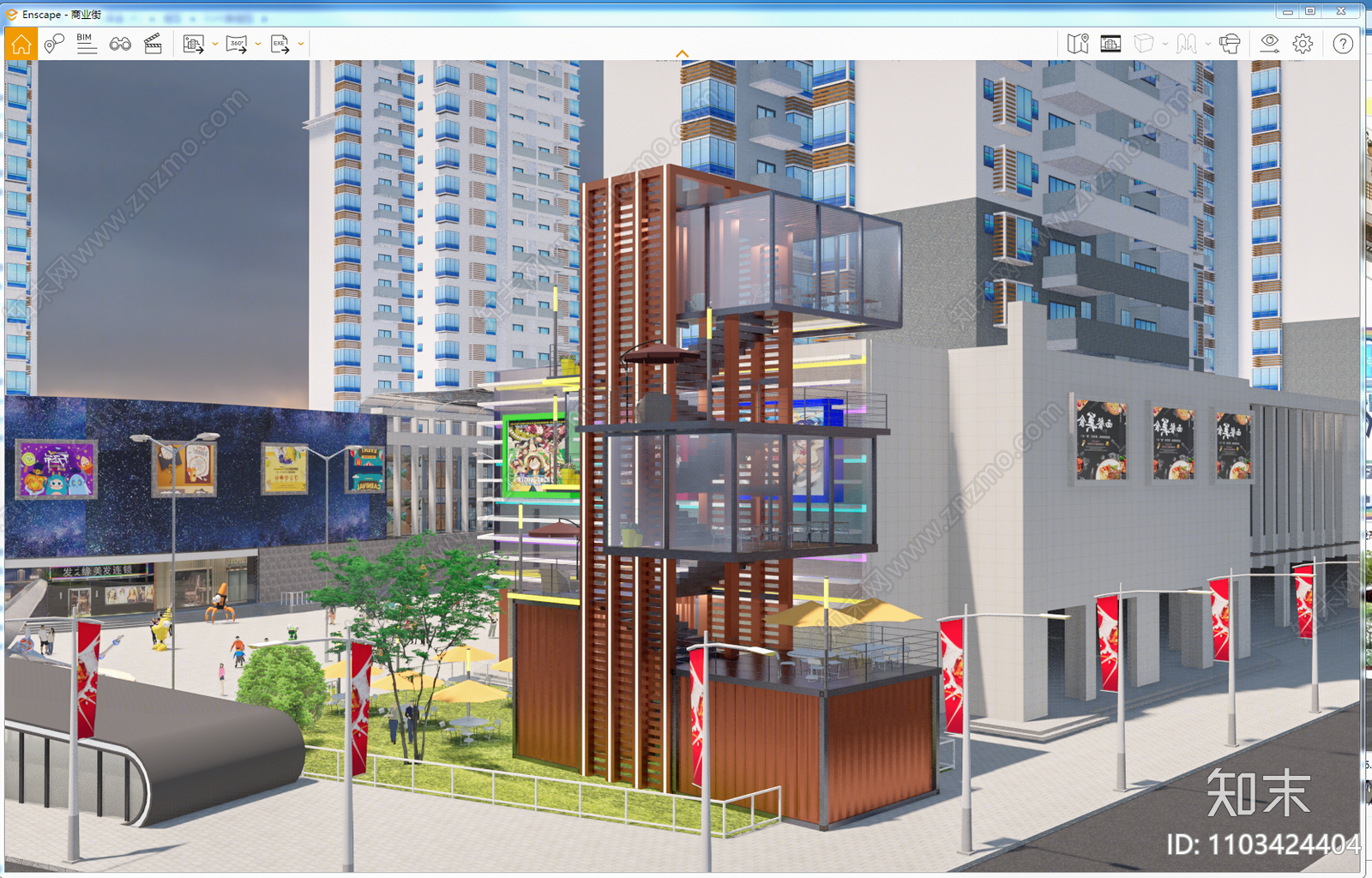Open the collaborative annotations pin icon
The height and width of the screenshot is (878, 1372).
[x=54, y=44]
